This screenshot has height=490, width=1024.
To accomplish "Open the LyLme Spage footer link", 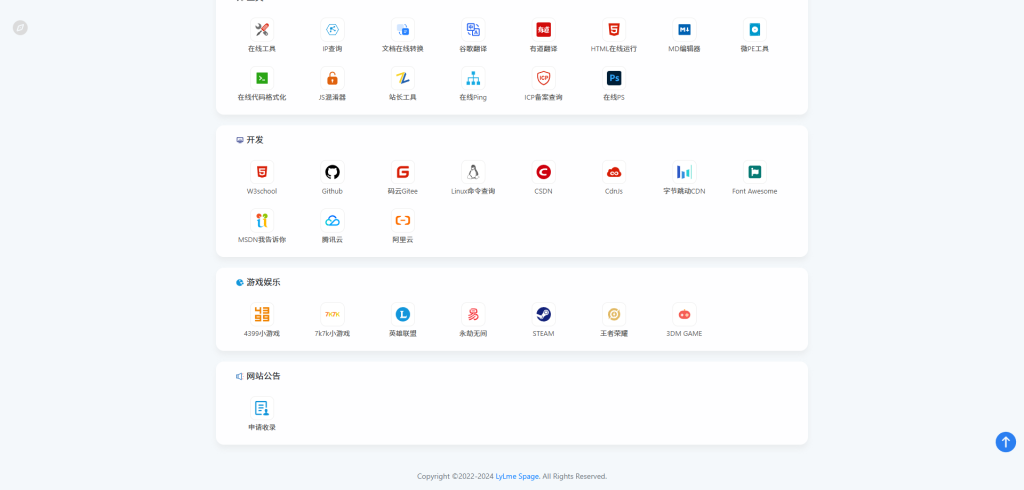I will [517, 476].
